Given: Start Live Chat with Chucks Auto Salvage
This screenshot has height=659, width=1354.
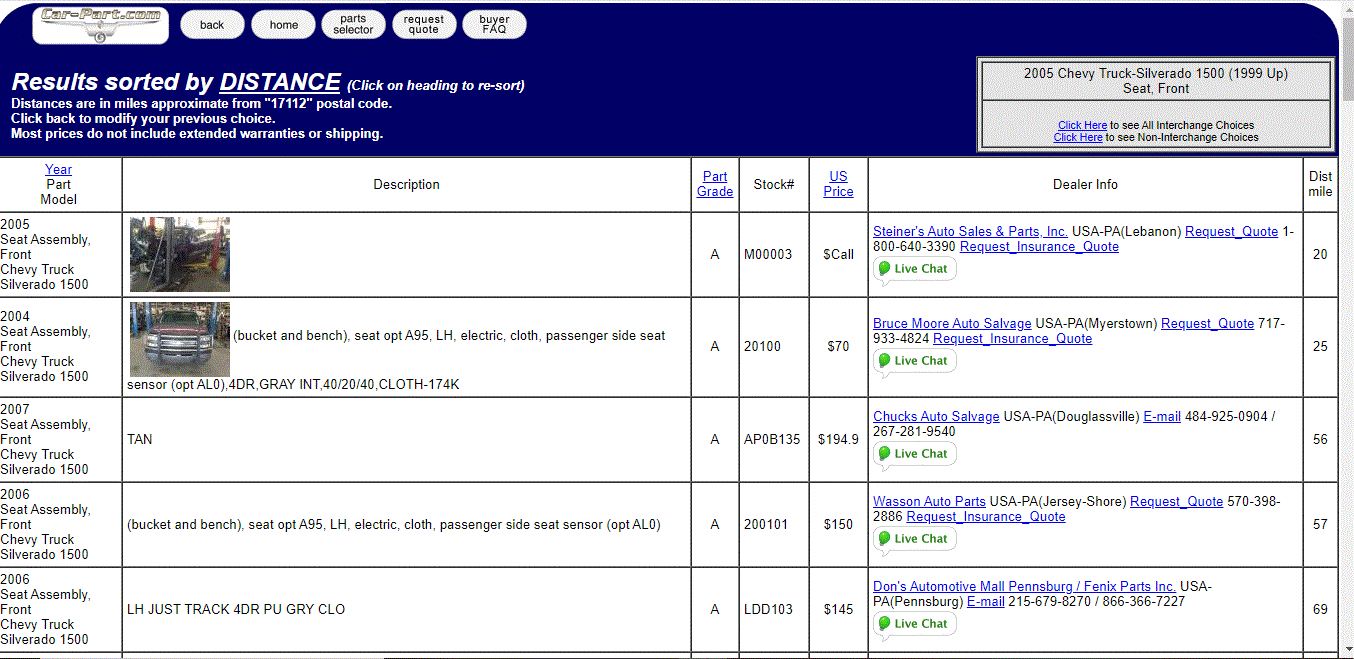Looking at the screenshot, I should (x=915, y=454).
